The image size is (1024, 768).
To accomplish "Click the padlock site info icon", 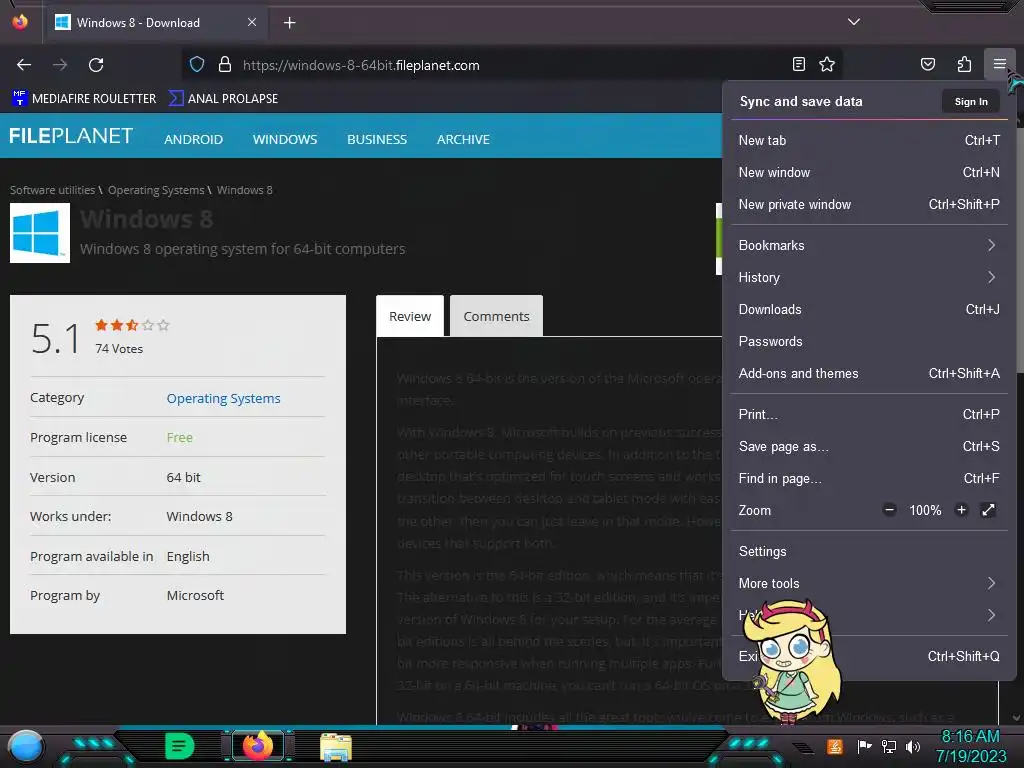I will click(225, 65).
